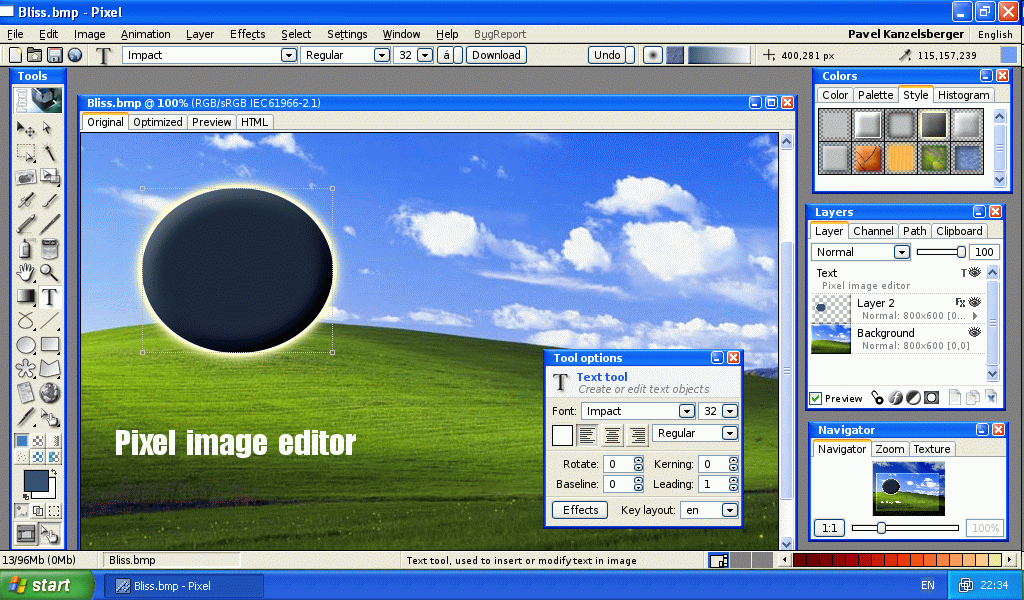
Task: Click the new layer icon in Layers
Action: point(955,398)
